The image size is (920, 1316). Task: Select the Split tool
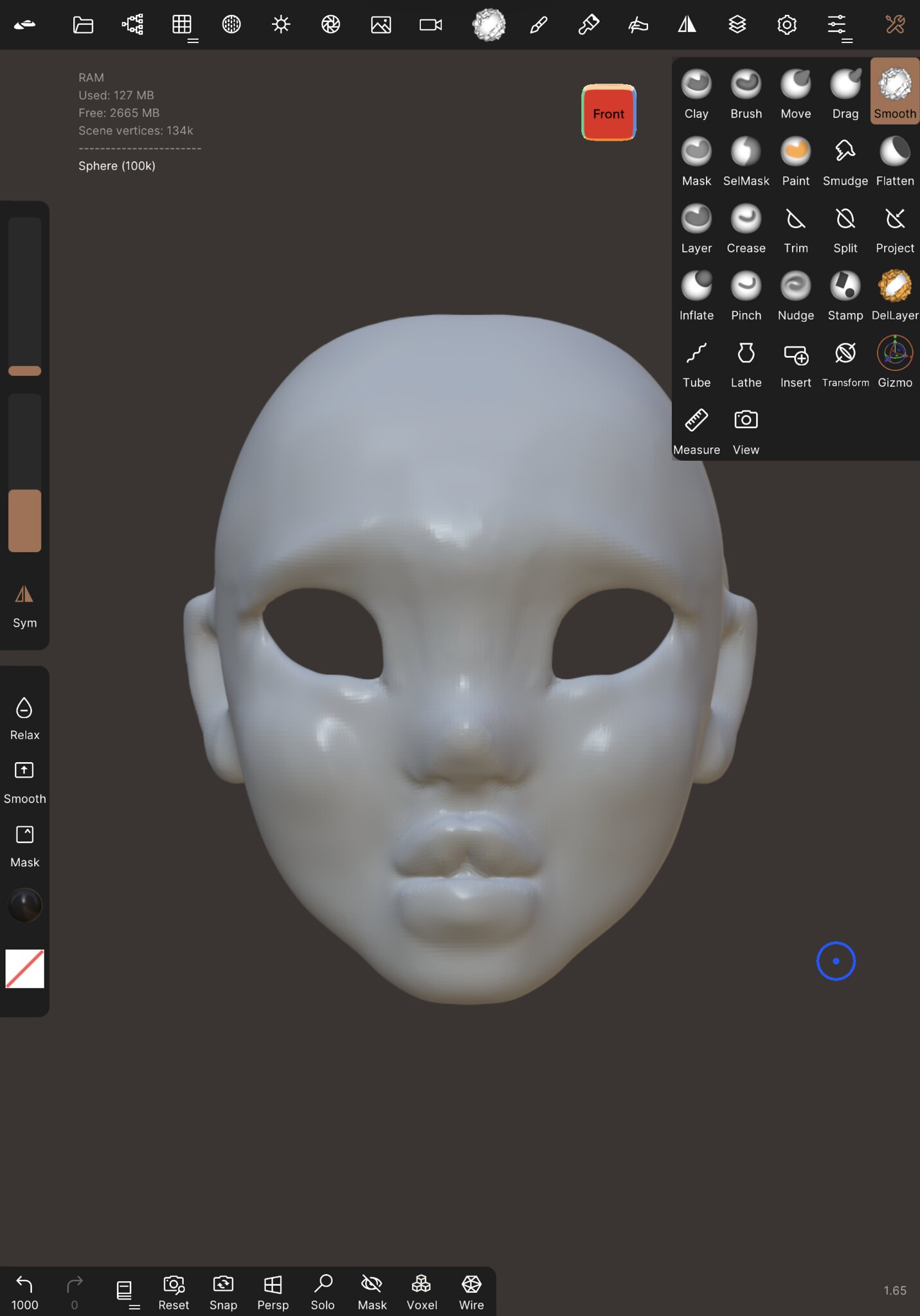click(x=845, y=229)
